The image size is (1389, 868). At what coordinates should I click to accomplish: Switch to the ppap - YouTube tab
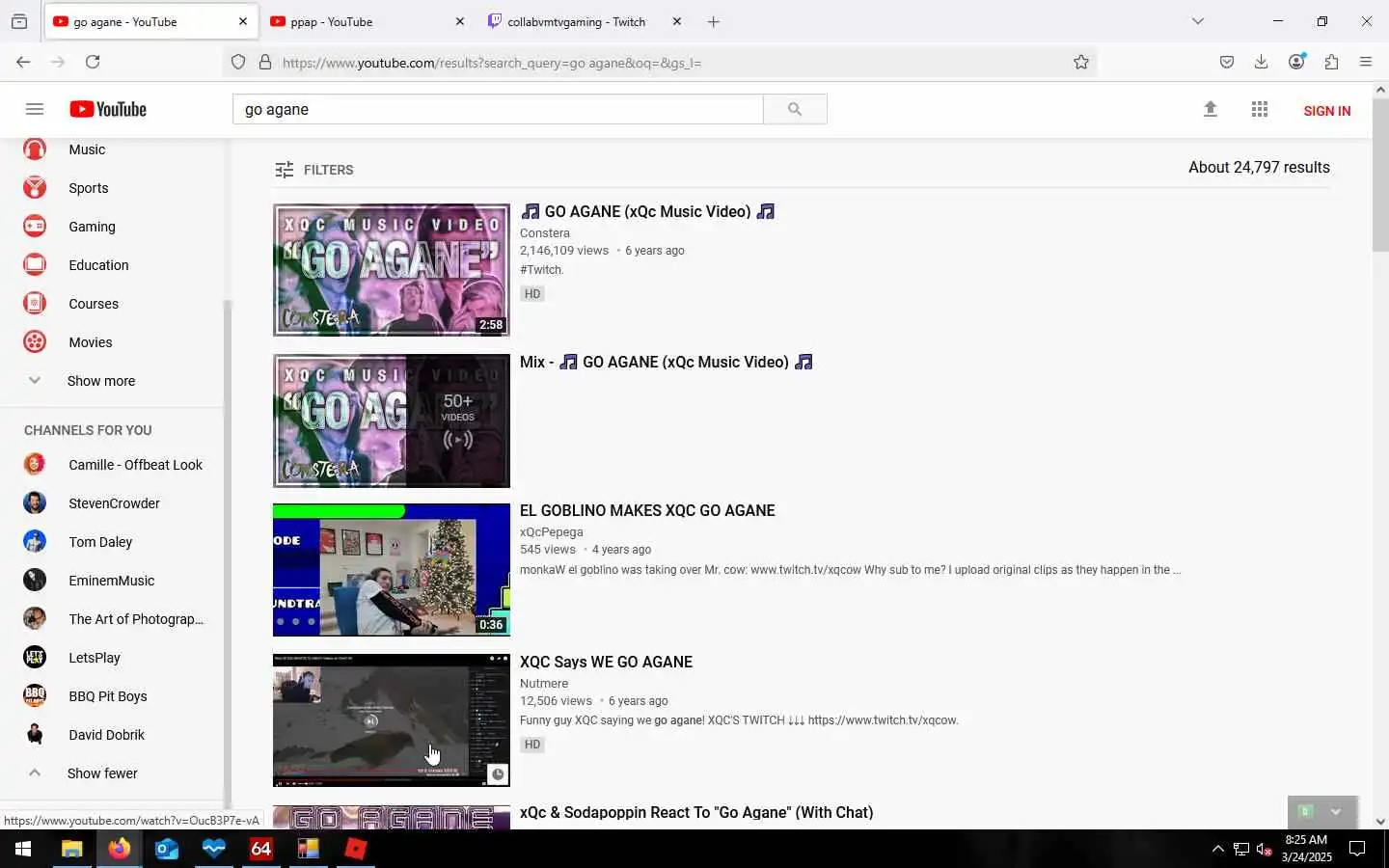click(357, 21)
